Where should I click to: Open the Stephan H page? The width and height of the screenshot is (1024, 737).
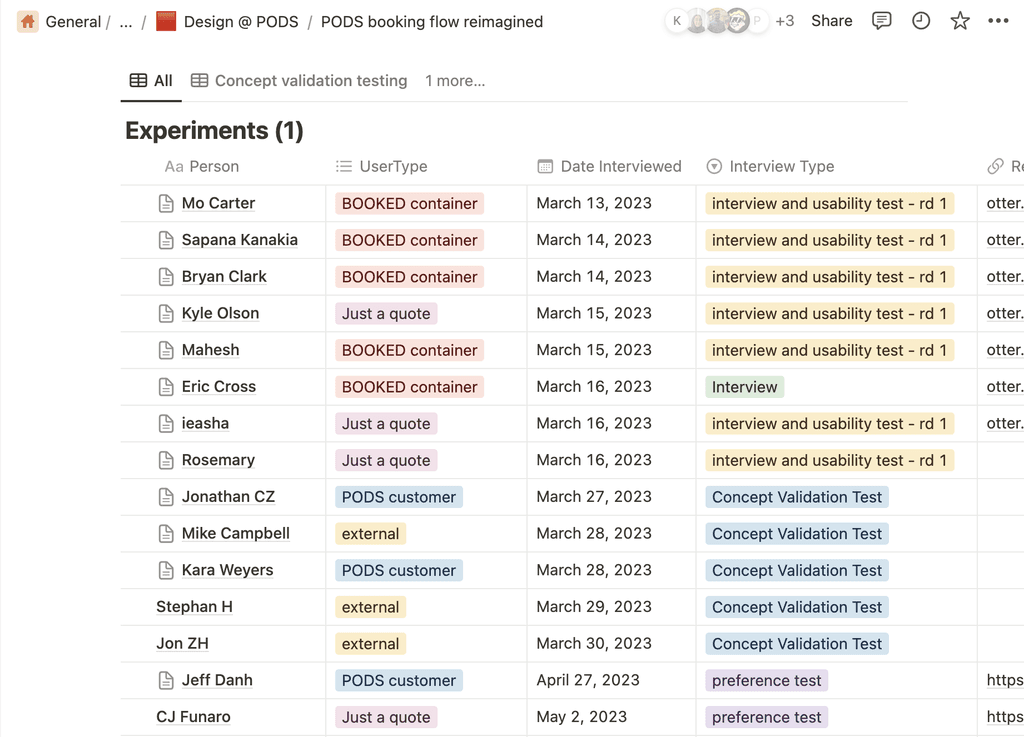click(195, 607)
